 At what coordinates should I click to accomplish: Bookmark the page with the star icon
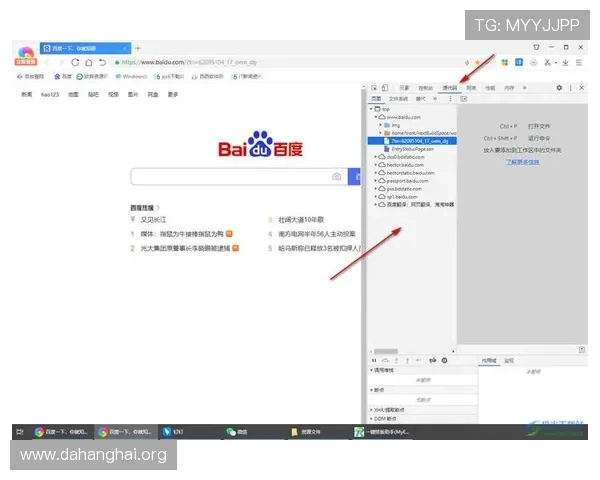coord(477,62)
